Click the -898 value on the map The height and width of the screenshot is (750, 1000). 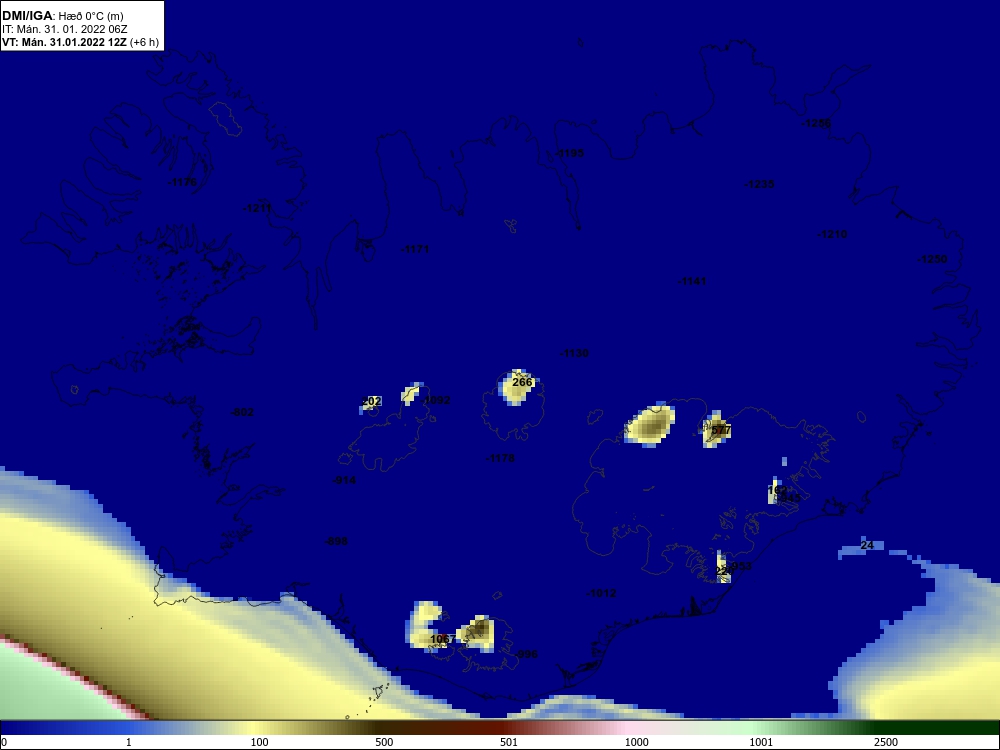[336, 541]
